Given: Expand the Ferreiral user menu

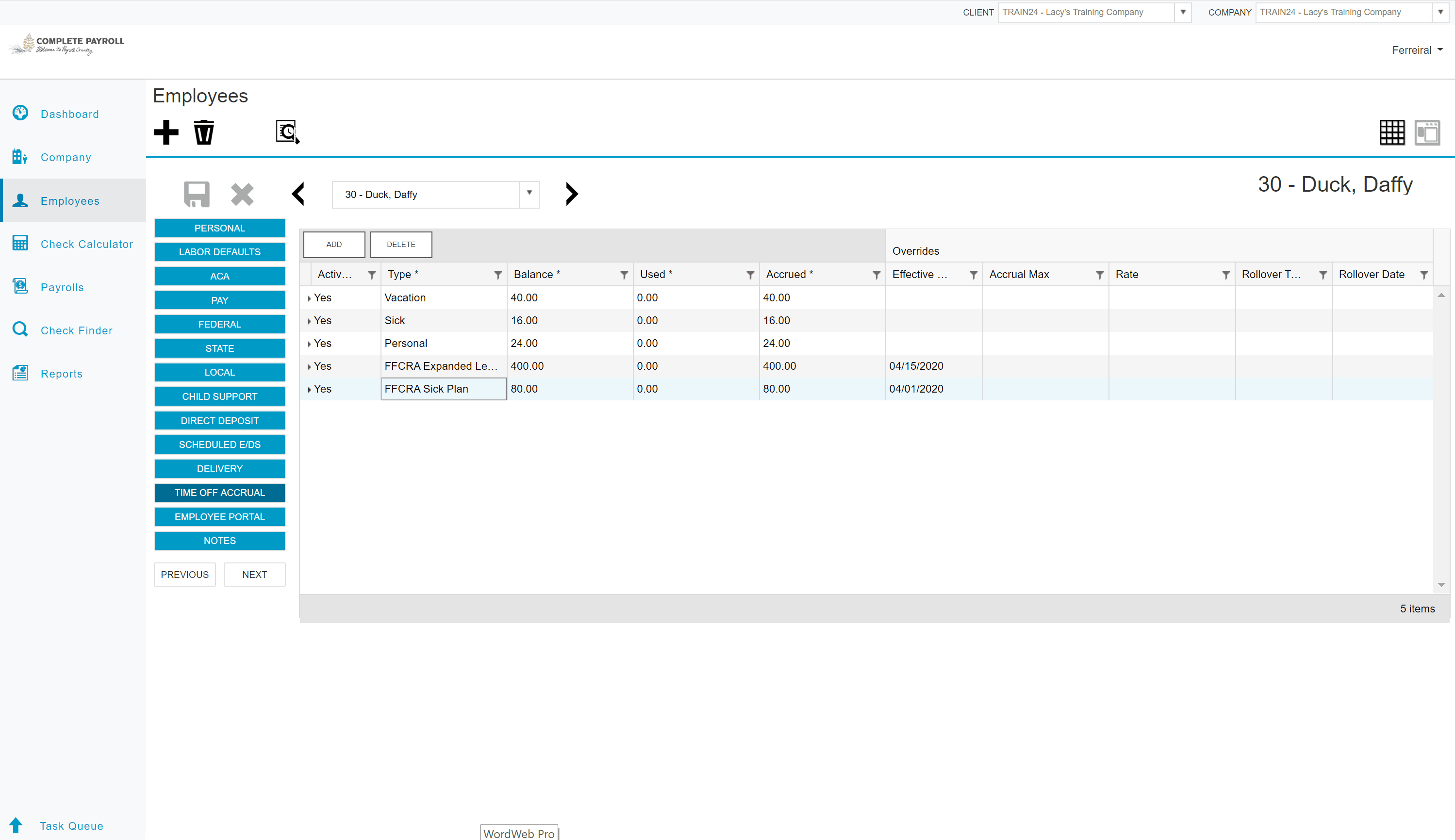Looking at the screenshot, I should (x=1418, y=50).
